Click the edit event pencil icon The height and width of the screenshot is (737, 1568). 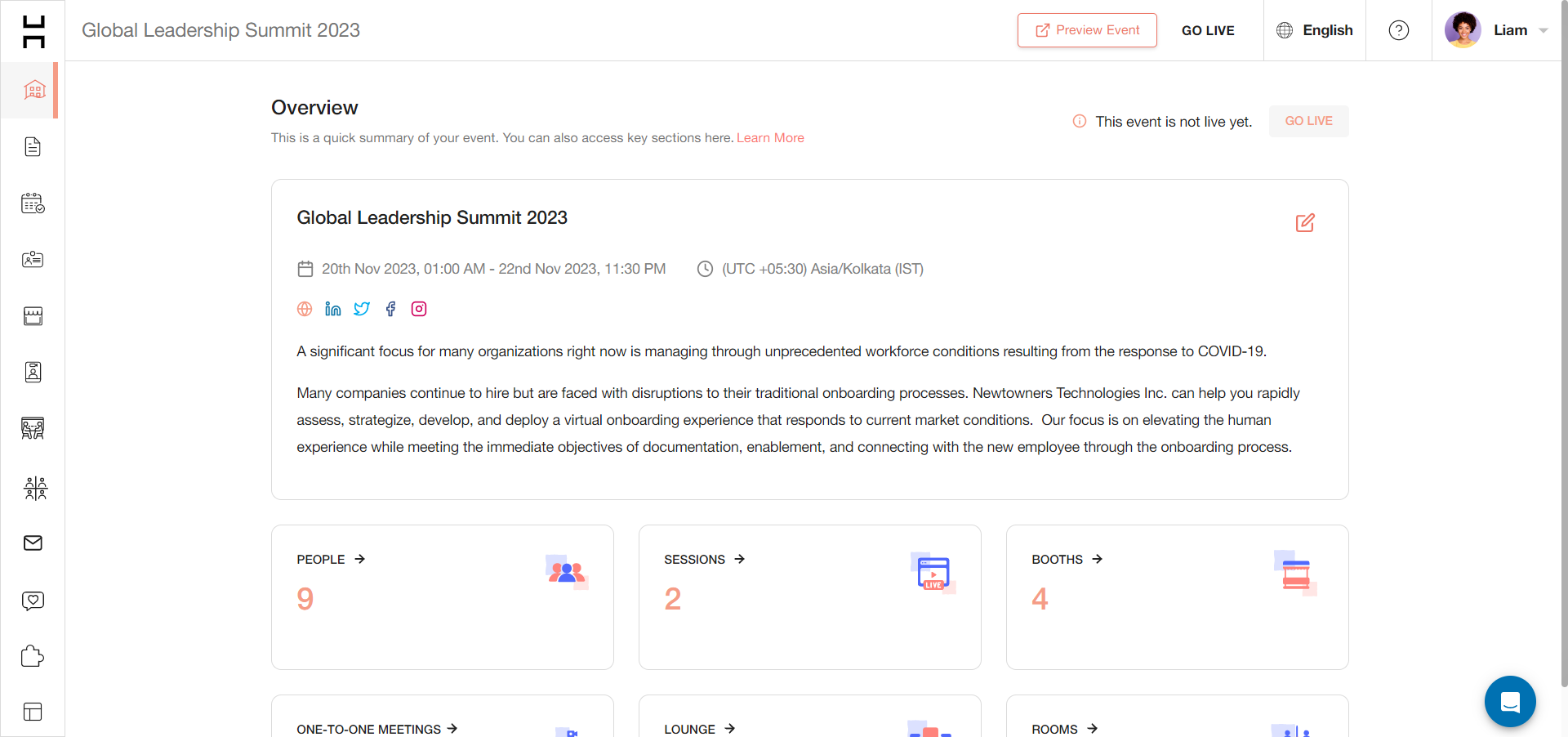(1305, 222)
